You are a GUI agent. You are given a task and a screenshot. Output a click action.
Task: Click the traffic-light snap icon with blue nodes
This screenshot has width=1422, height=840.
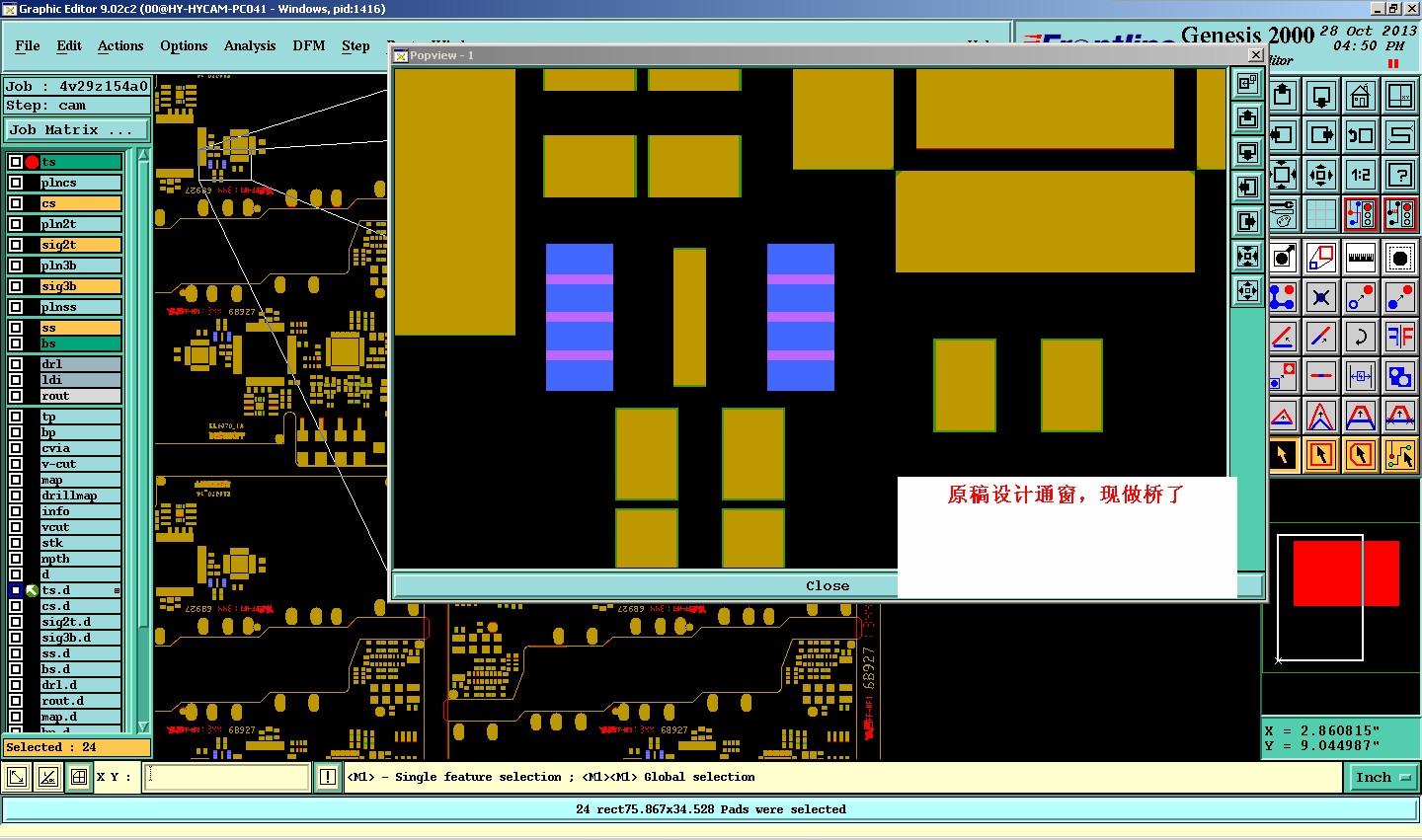click(x=1361, y=214)
